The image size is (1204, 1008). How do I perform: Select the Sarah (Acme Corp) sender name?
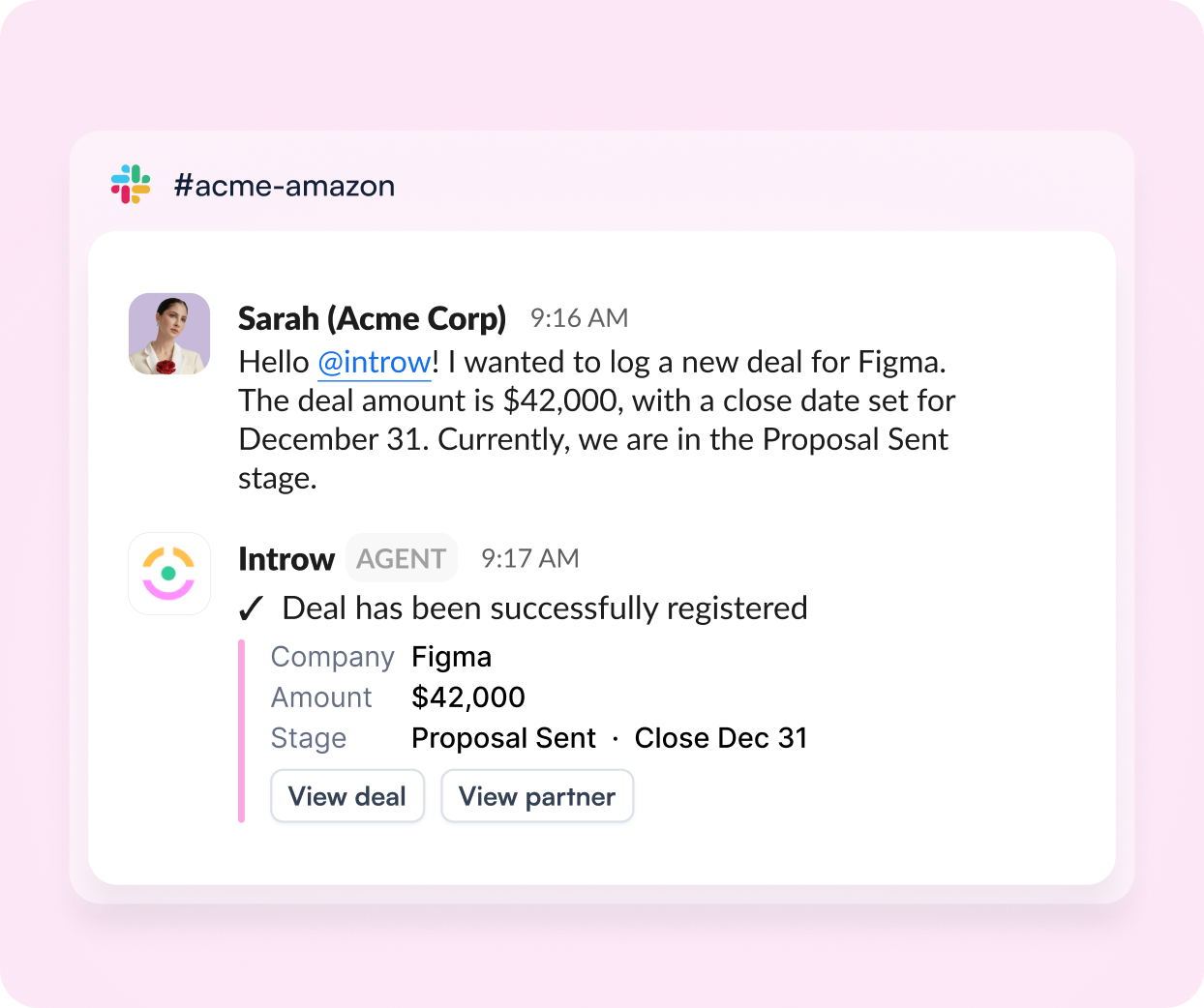click(373, 318)
